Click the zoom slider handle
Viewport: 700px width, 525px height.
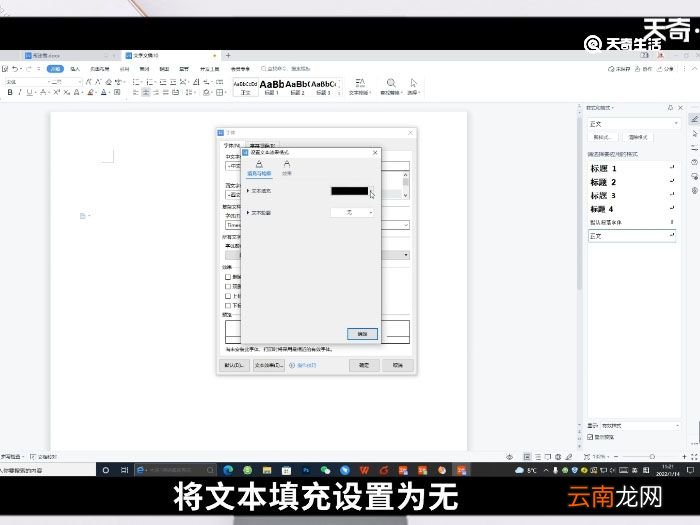[652, 457]
